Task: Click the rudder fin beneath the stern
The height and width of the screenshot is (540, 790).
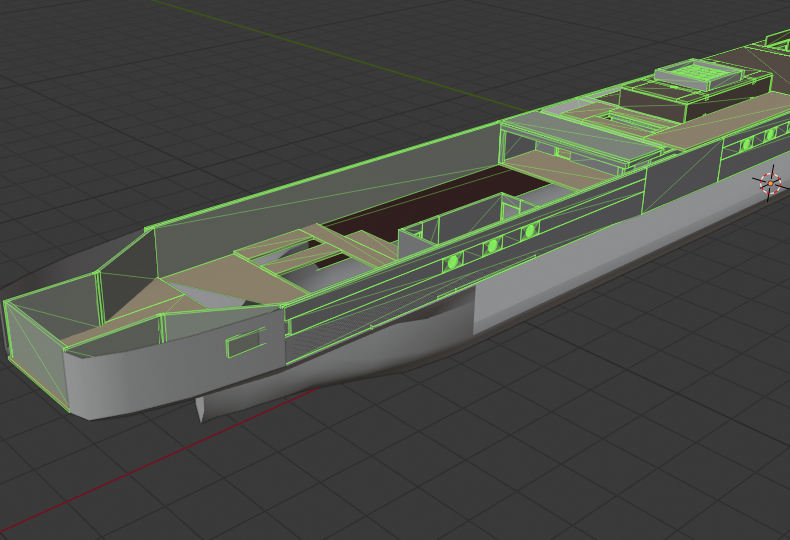Action: 200,409
